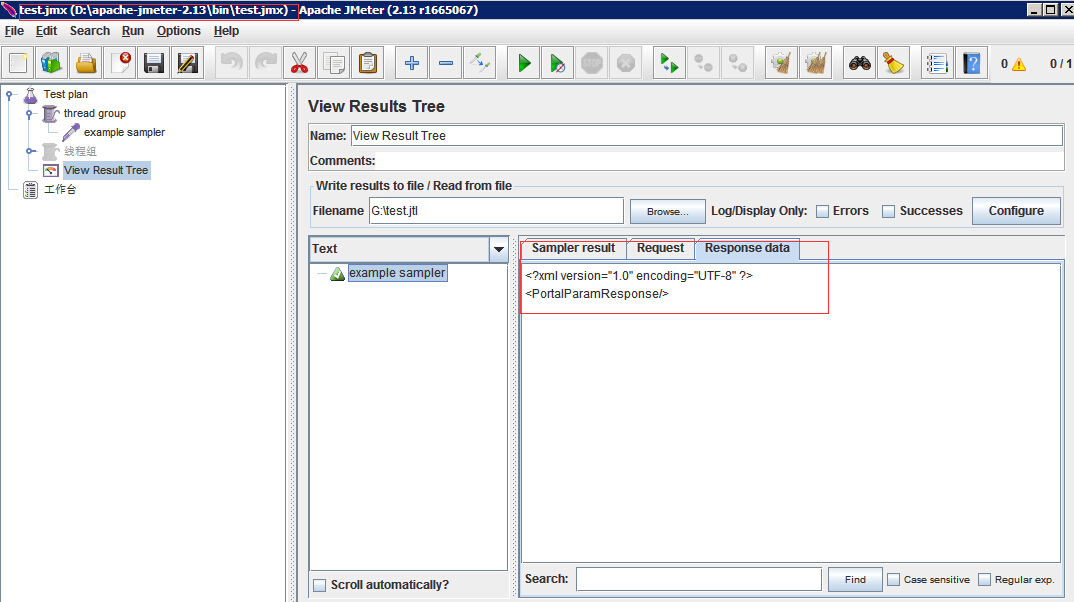The image size is (1074, 602).
Task: Click the green Start test toolbar icon
Action: (523, 63)
